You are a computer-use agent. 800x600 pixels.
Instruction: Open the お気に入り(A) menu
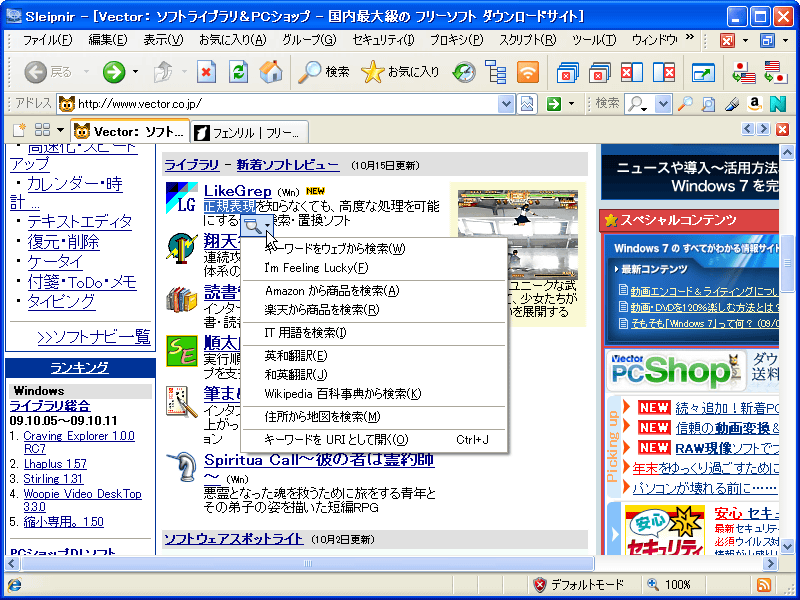click(233, 40)
